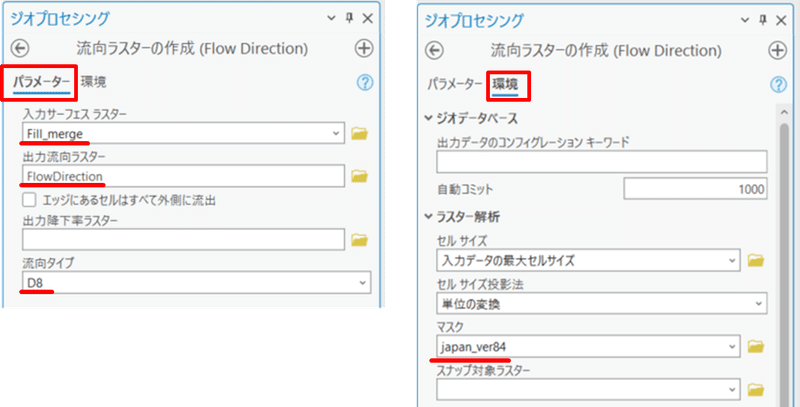
Task: Open help question icon in left pane
Action: coord(365,83)
